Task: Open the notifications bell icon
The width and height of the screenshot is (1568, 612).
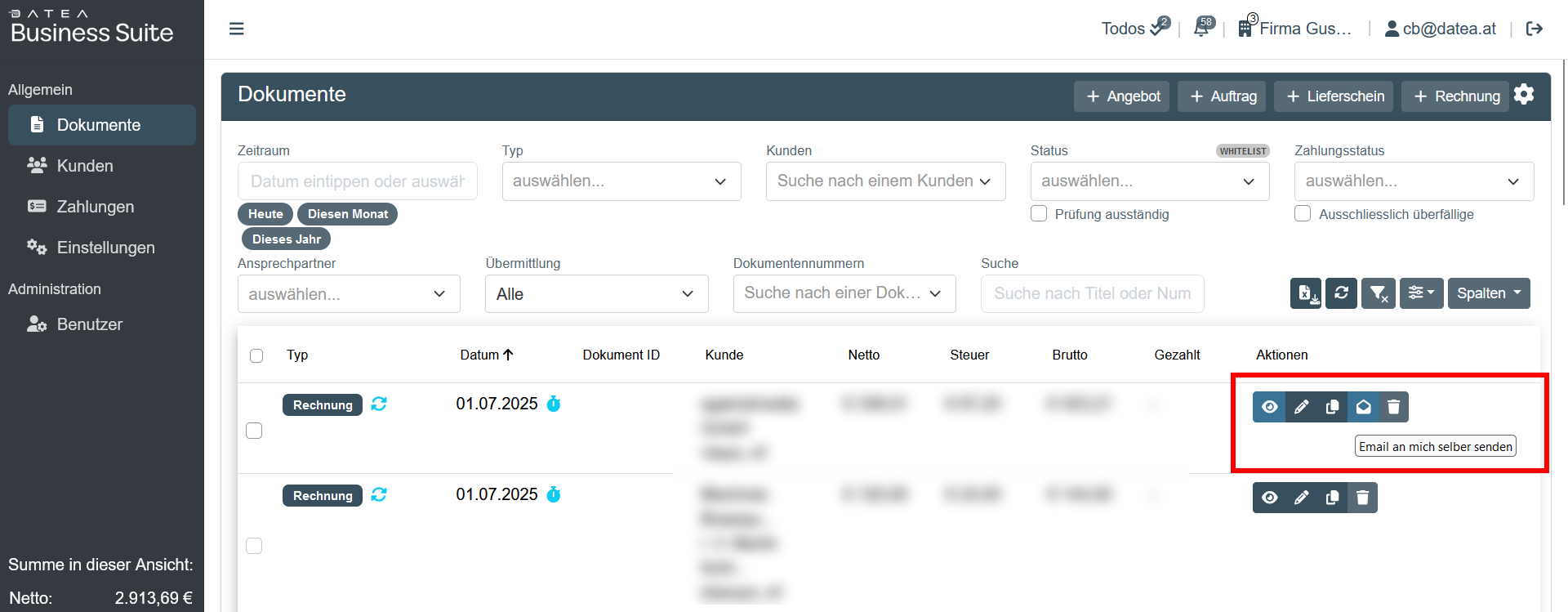Action: [1201, 29]
